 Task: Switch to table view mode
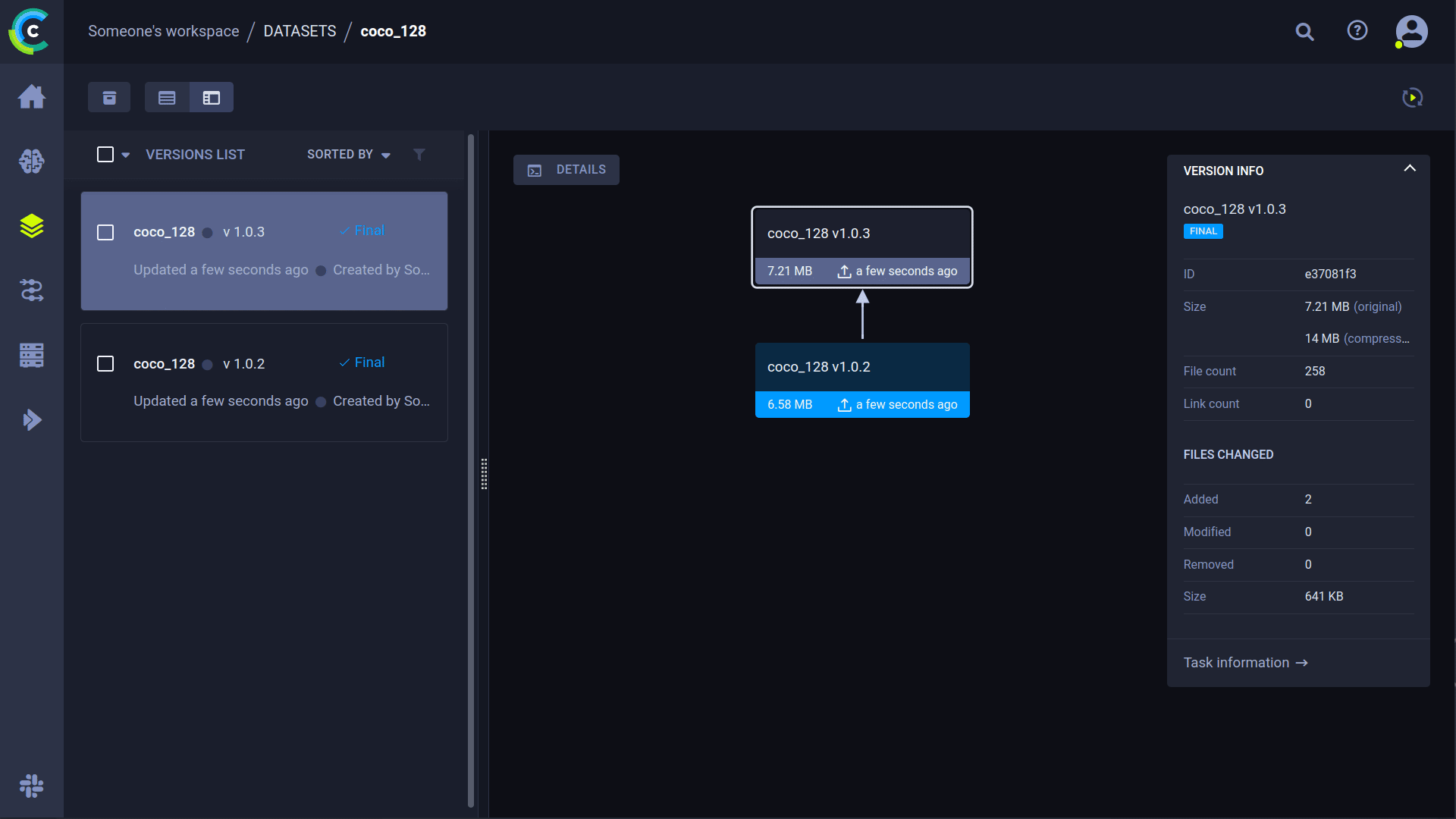point(167,98)
